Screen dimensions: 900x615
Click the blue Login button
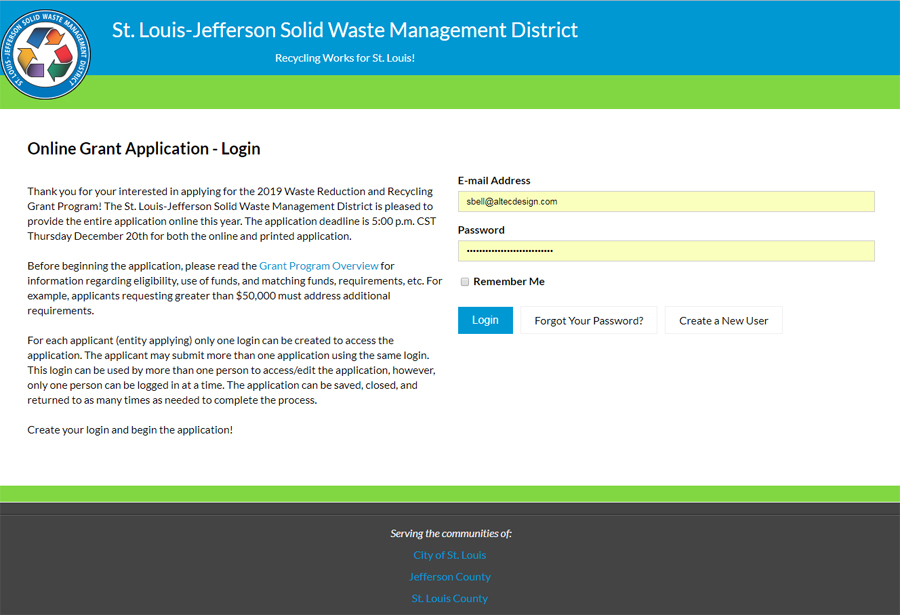[x=485, y=320]
